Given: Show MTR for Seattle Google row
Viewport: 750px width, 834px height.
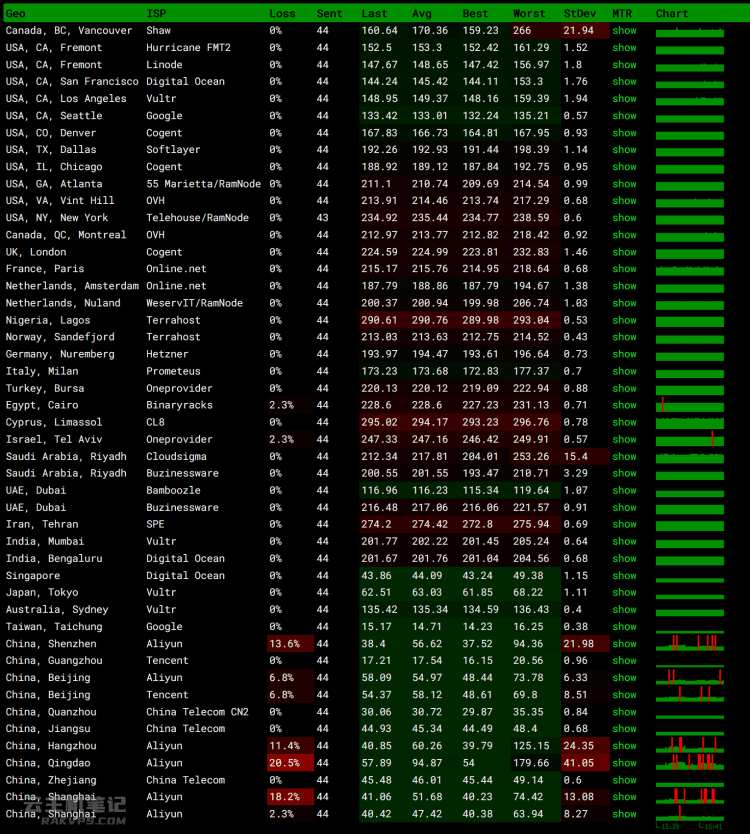Looking at the screenshot, I should tap(624, 116).
